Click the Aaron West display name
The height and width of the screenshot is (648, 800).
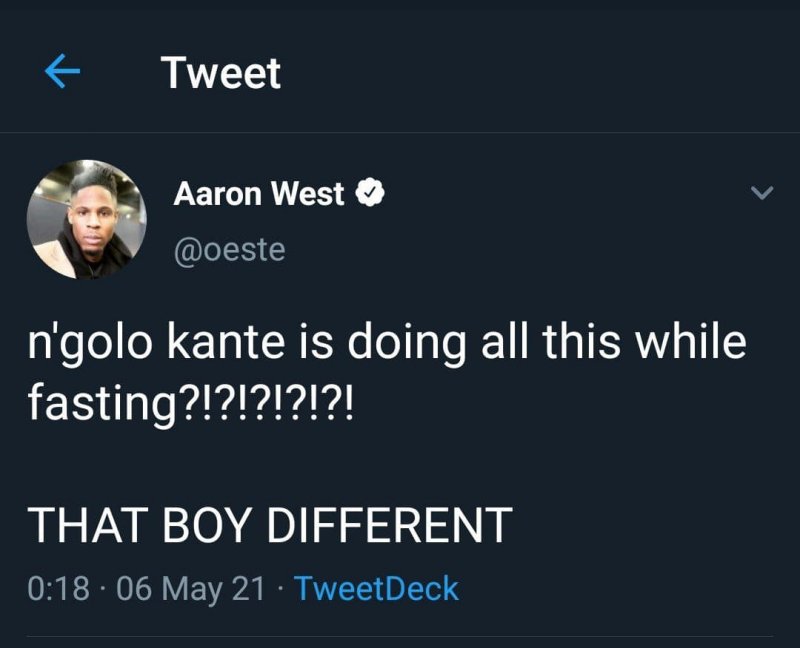pyautogui.click(x=259, y=194)
